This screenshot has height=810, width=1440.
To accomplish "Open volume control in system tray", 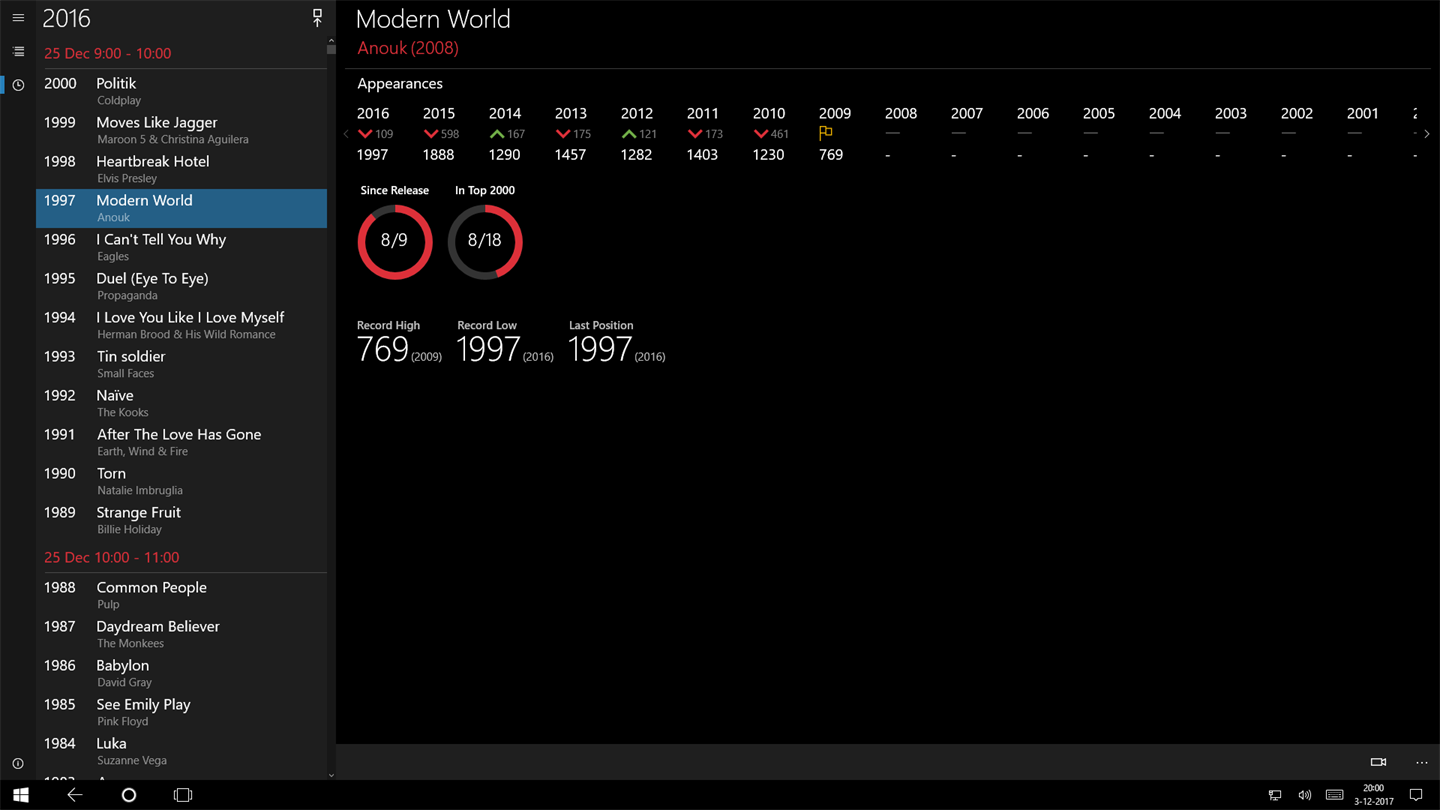I will pos(1304,795).
